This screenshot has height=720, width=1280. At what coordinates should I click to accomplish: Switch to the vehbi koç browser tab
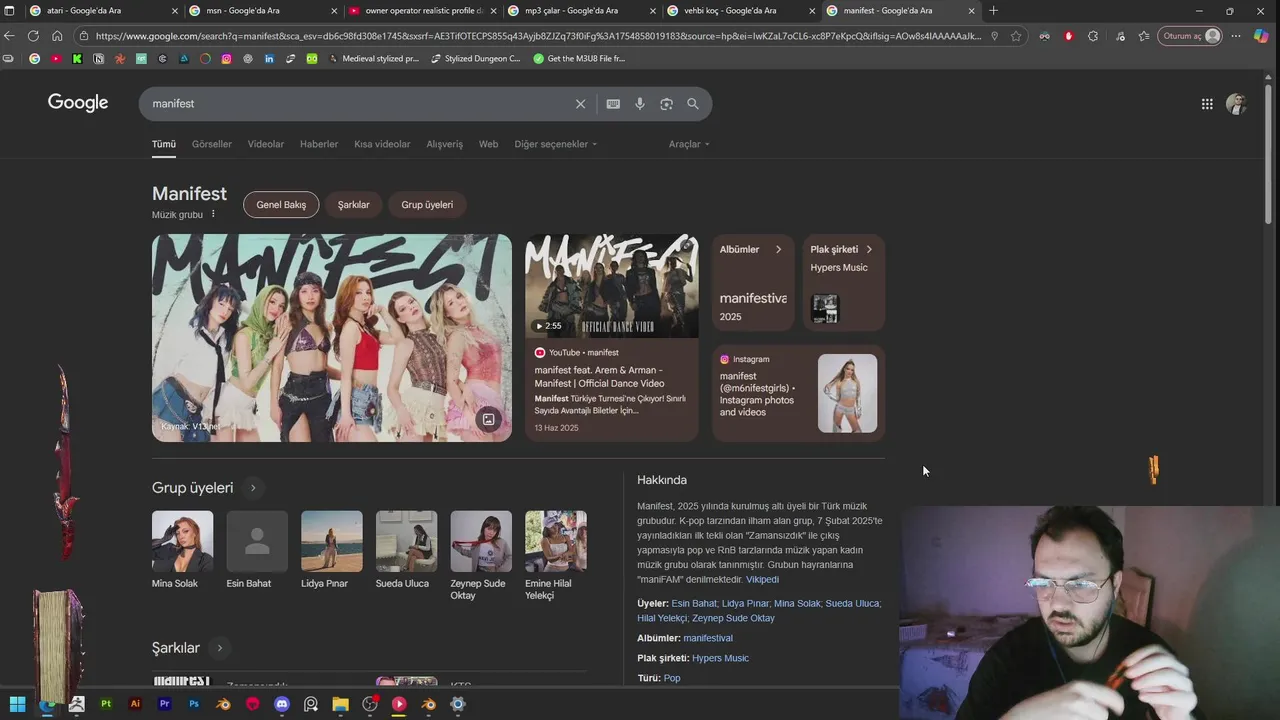[740, 11]
